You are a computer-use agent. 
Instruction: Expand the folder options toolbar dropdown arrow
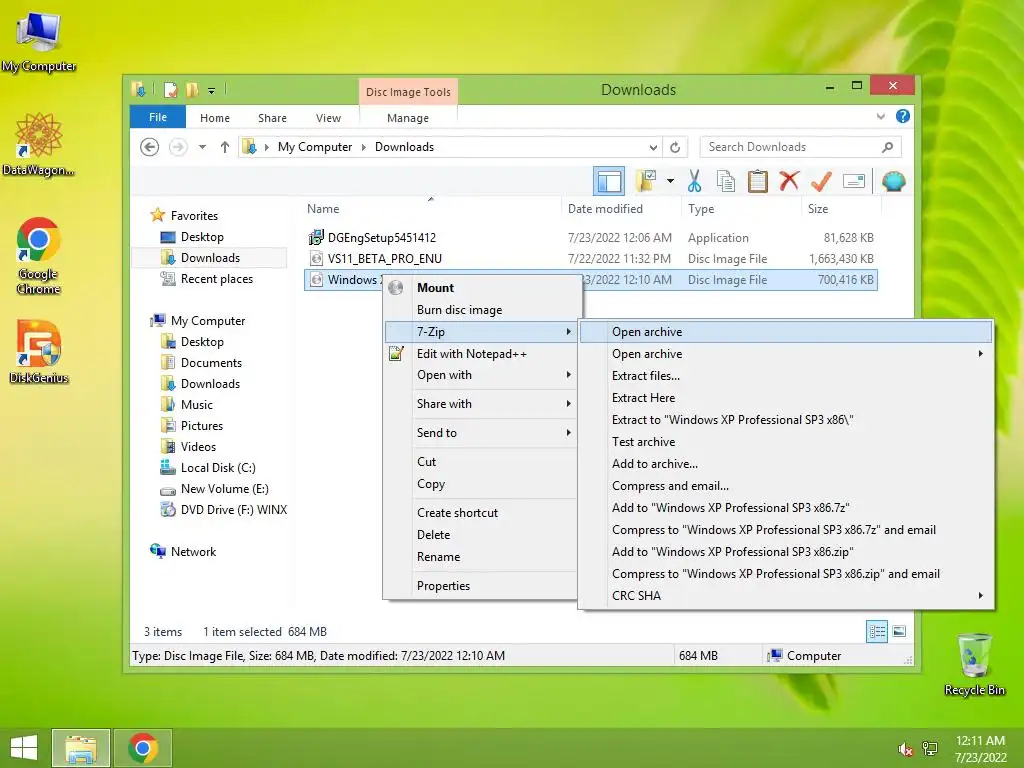coord(671,181)
